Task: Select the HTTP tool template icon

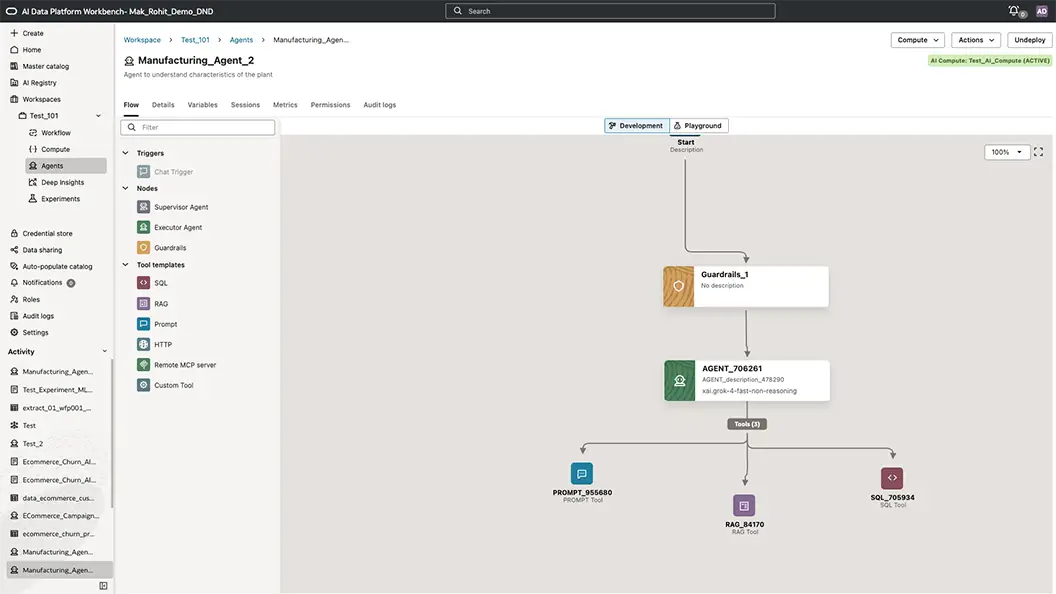Action: point(143,344)
